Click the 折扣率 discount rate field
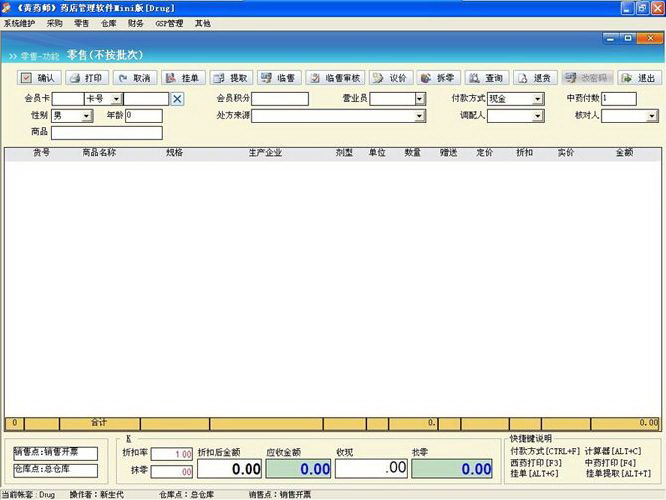Screen dimensions: 666x500 coord(172,454)
